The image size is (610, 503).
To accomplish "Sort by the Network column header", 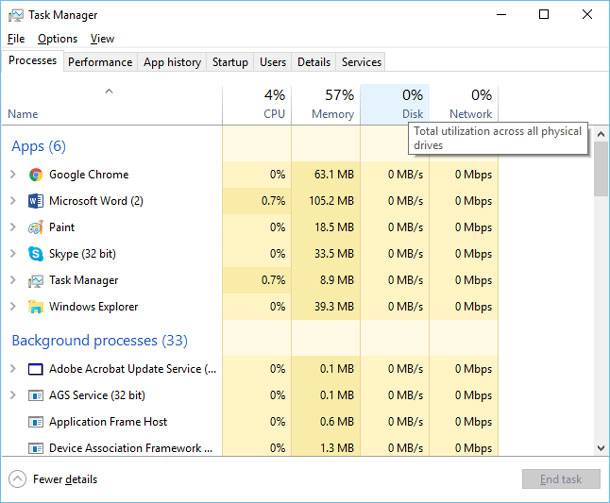I will 464,105.
